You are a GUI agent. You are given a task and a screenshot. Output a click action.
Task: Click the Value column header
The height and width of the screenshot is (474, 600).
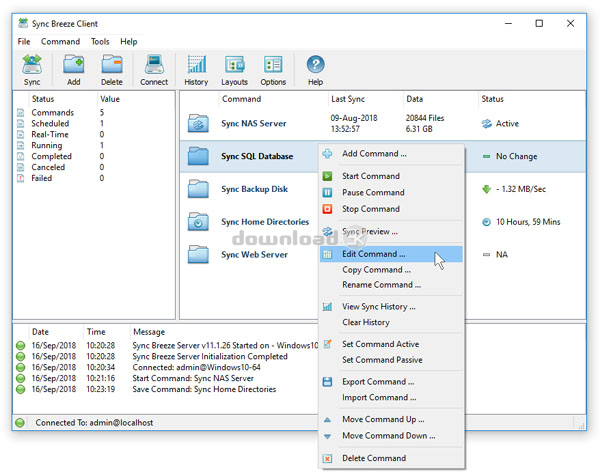point(110,99)
